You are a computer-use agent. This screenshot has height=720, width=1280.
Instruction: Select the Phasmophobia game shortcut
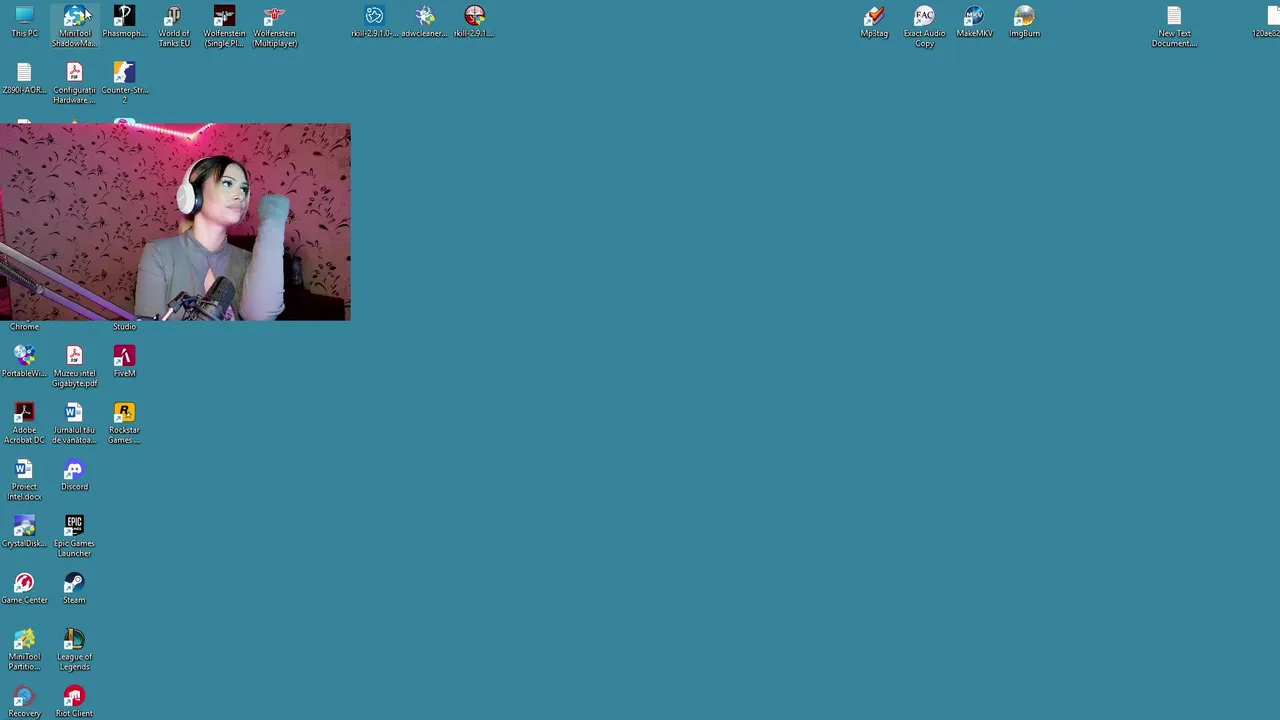coord(124,22)
